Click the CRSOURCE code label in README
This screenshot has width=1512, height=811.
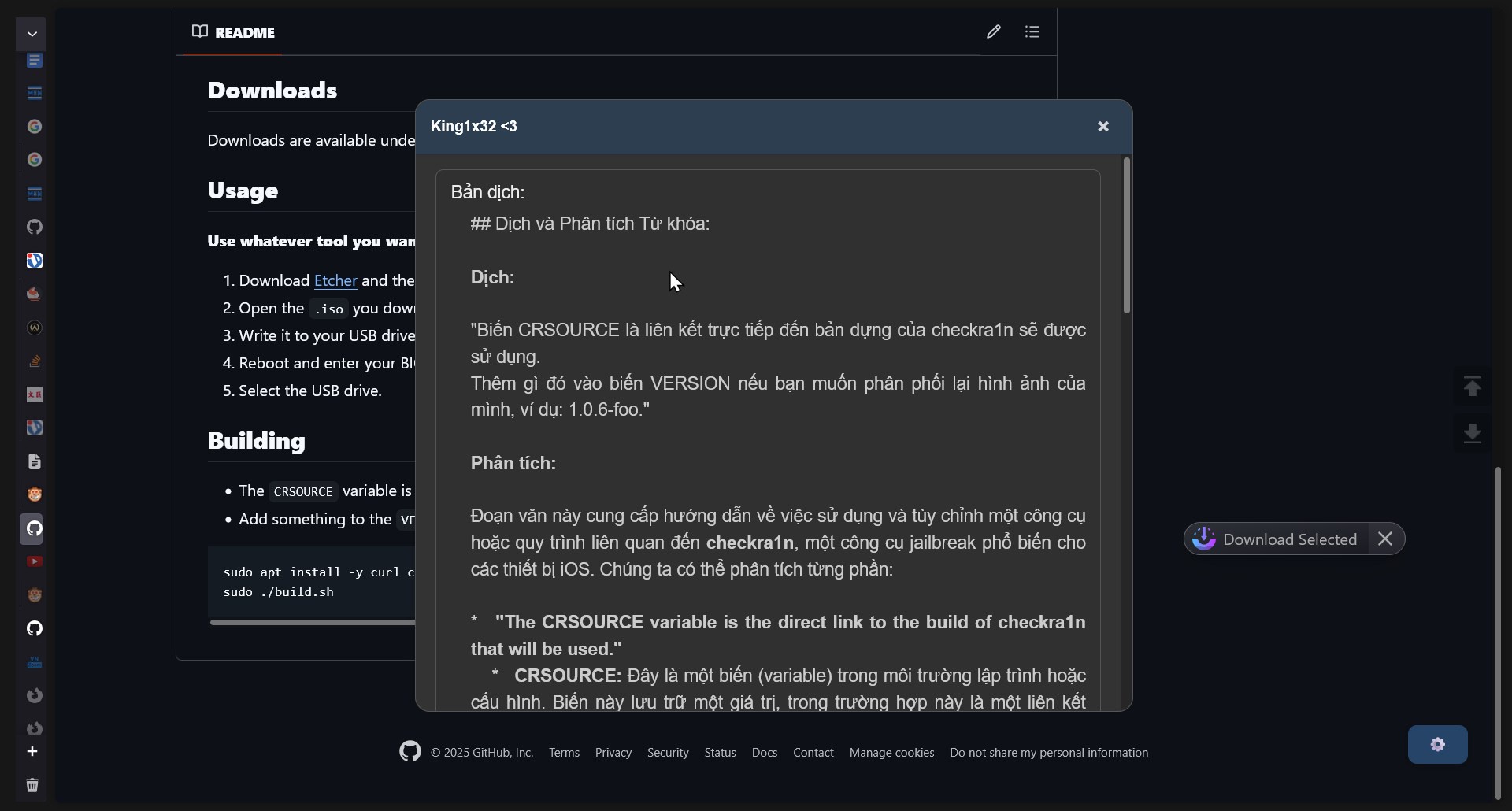[x=303, y=491]
